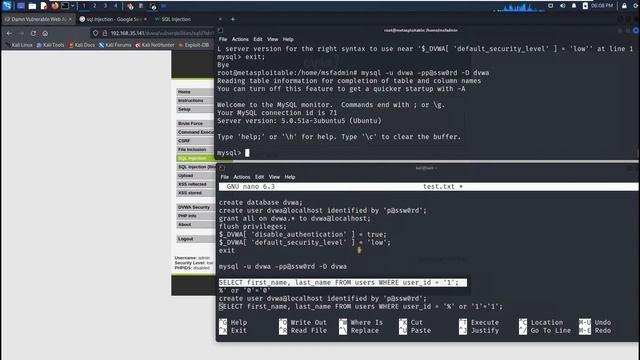Open the Kali Forums bookmark
640x360 pixels.
pyautogui.click(x=115, y=45)
